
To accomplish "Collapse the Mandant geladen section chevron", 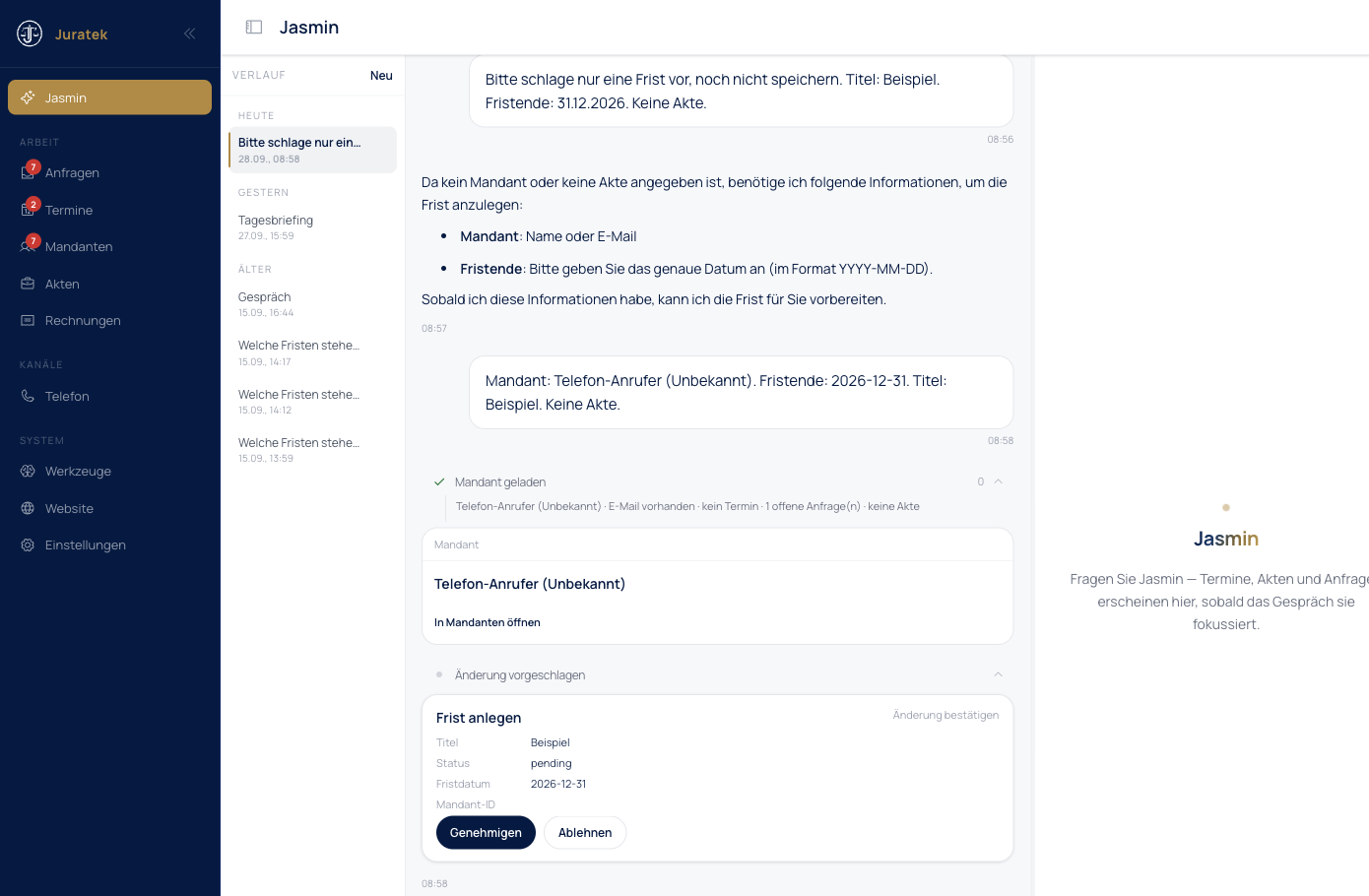I will 998,481.
